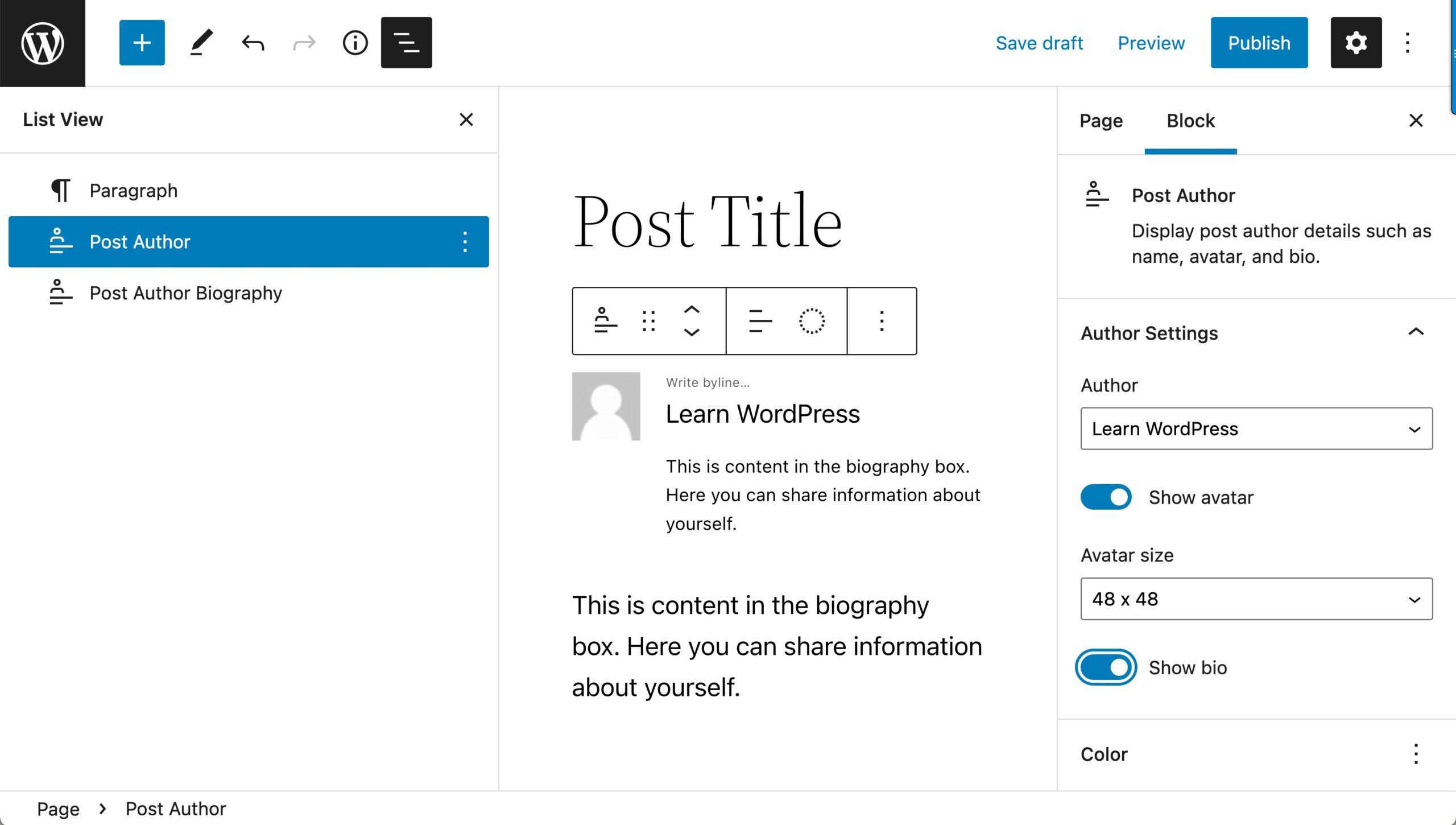
Task: Click the Undo arrow
Action: coord(253,43)
